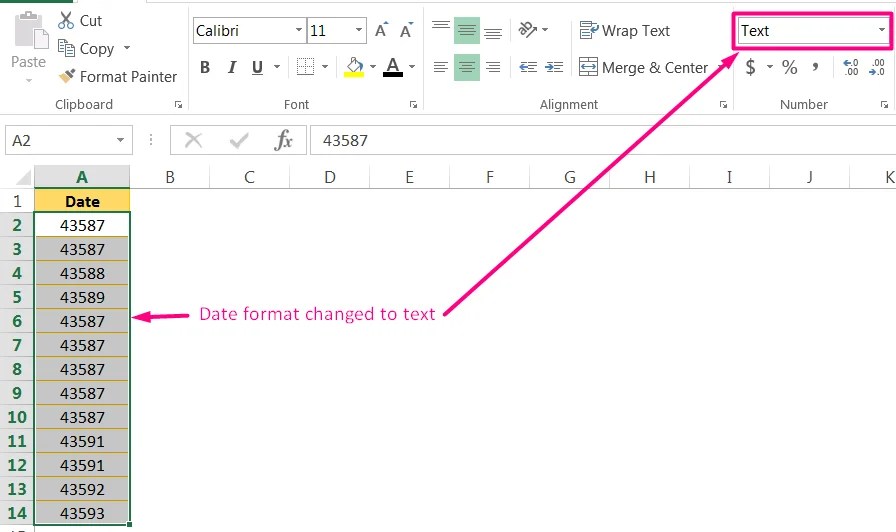
Task: Select column A header
Action: click(x=82, y=177)
